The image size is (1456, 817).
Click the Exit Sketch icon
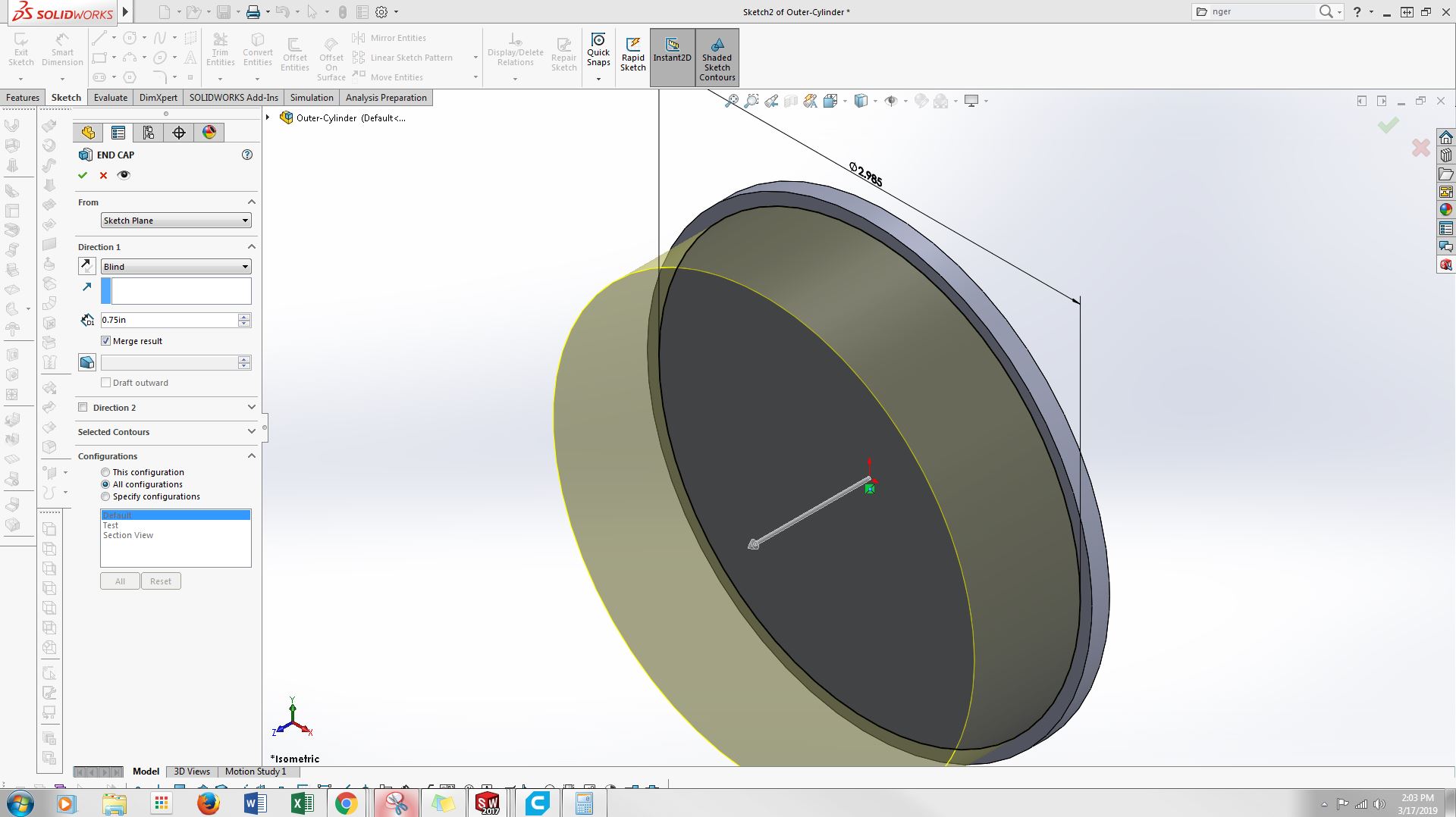click(21, 49)
